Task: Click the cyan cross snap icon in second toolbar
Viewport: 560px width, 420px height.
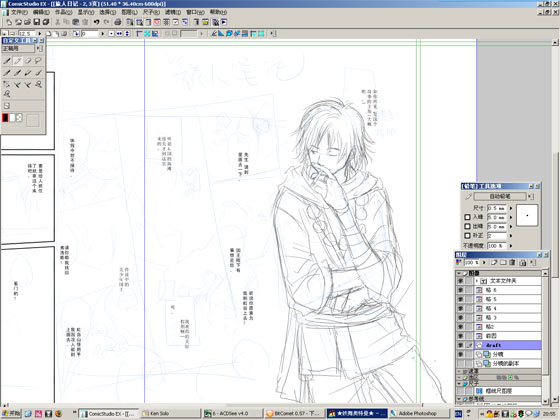Action: (x=147, y=34)
